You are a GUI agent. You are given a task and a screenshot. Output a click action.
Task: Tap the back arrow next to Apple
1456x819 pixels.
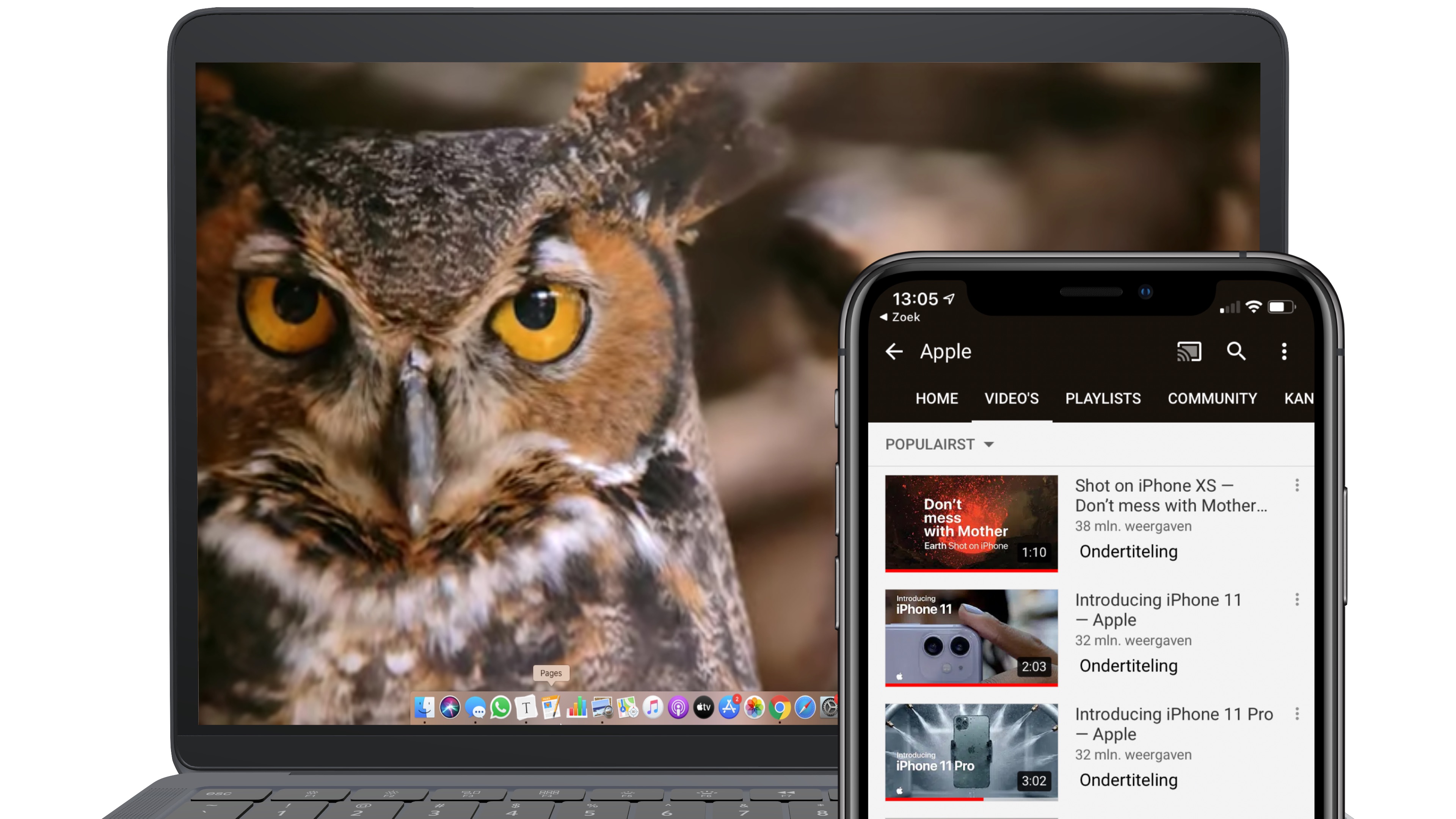point(894,351)
